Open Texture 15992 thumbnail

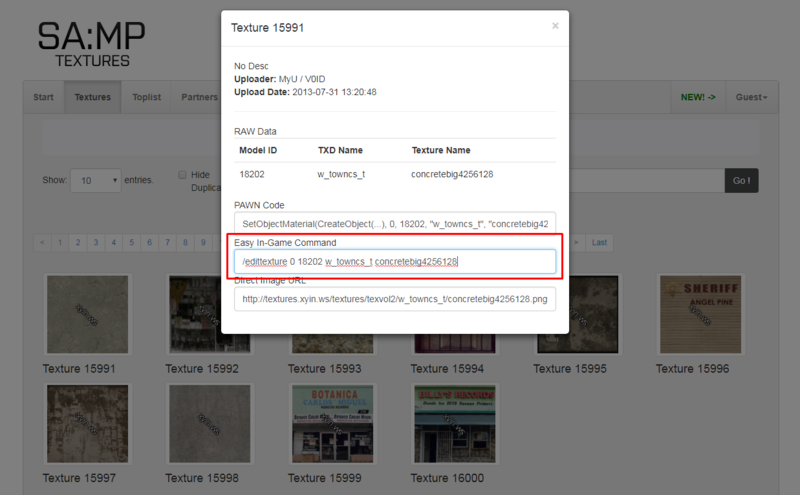click(210, 314)
